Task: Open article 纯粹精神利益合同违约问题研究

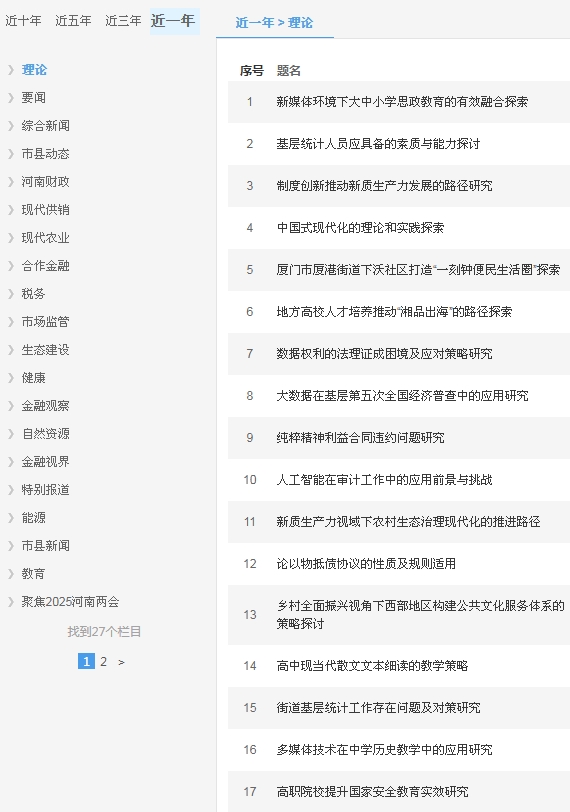Action: pyautogui.click(x=360, y=438)
